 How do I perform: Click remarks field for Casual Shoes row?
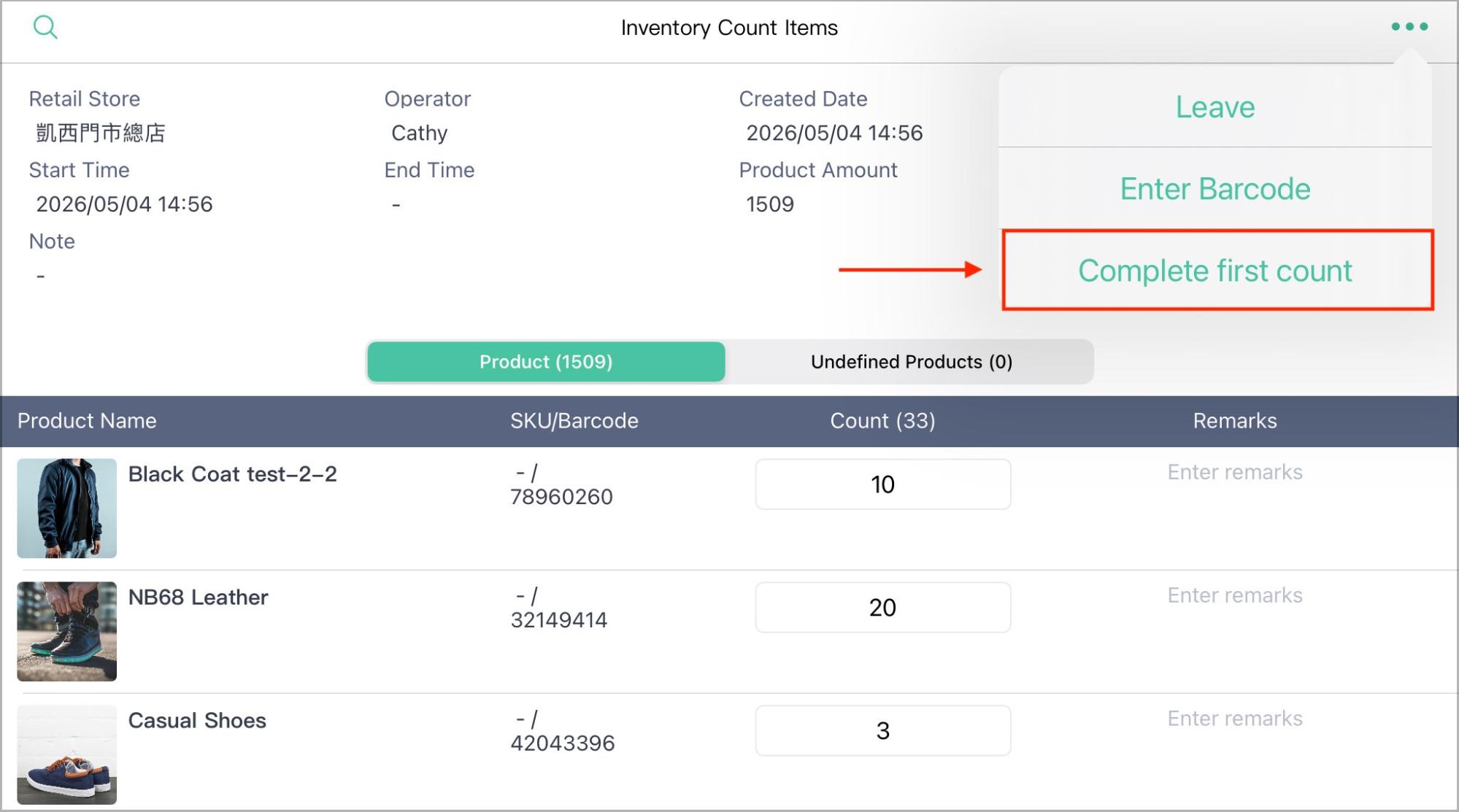(1235, 719)
